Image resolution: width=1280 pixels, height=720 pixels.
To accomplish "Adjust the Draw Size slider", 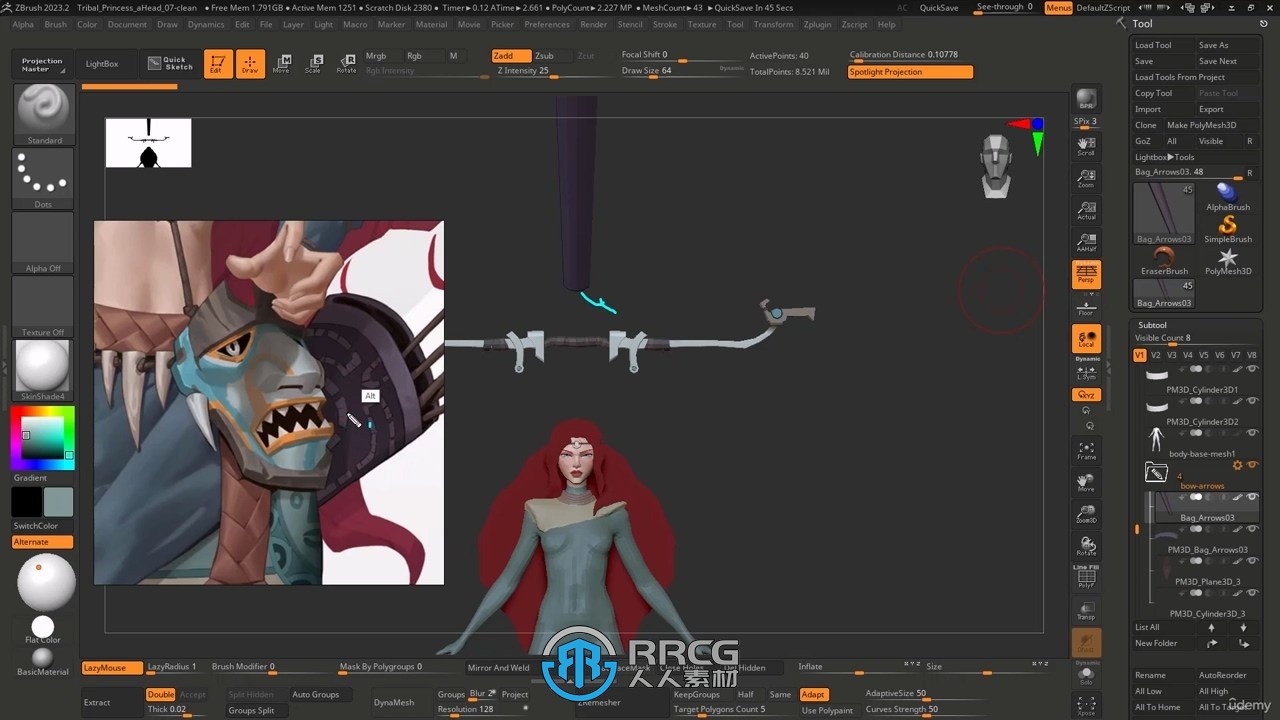I will click(682, 71).
